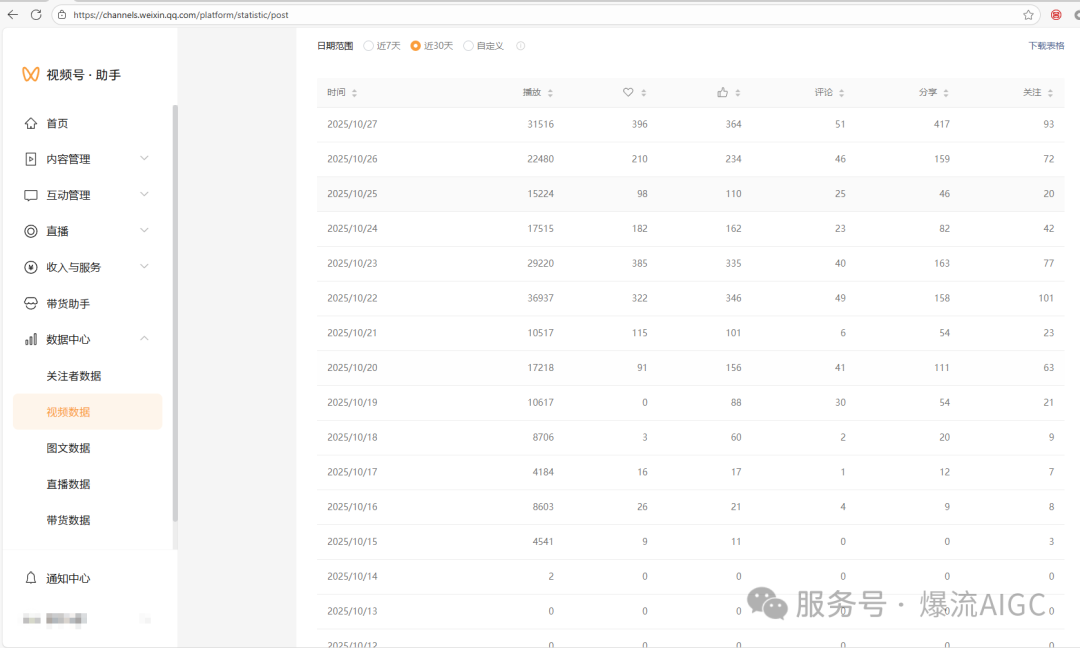Select the play count 29220
This screenshot has width=1080, height=648.
coord(541,264)
